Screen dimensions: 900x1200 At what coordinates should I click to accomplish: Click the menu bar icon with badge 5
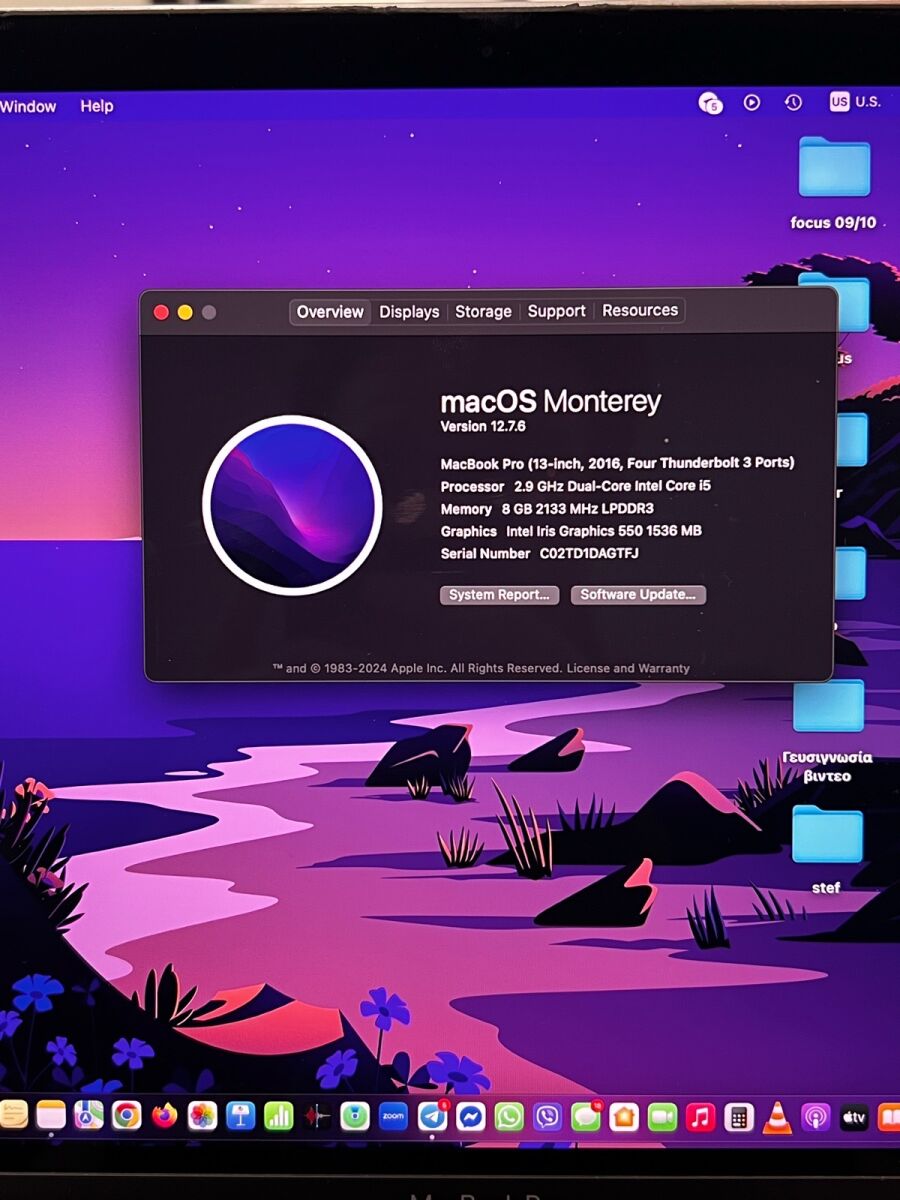(710, 102)
